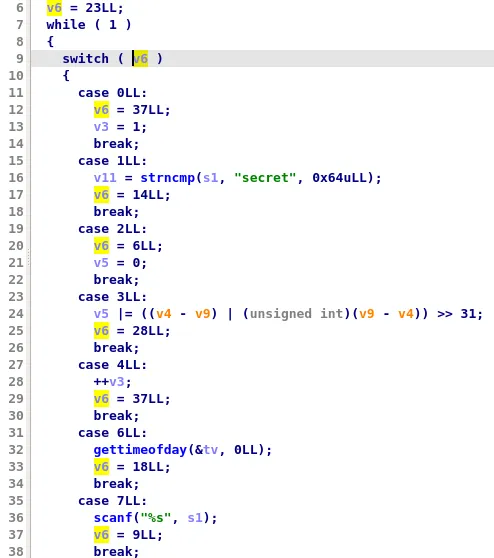
Task: Select the "secret" string literal
Action: pos(265,178)
